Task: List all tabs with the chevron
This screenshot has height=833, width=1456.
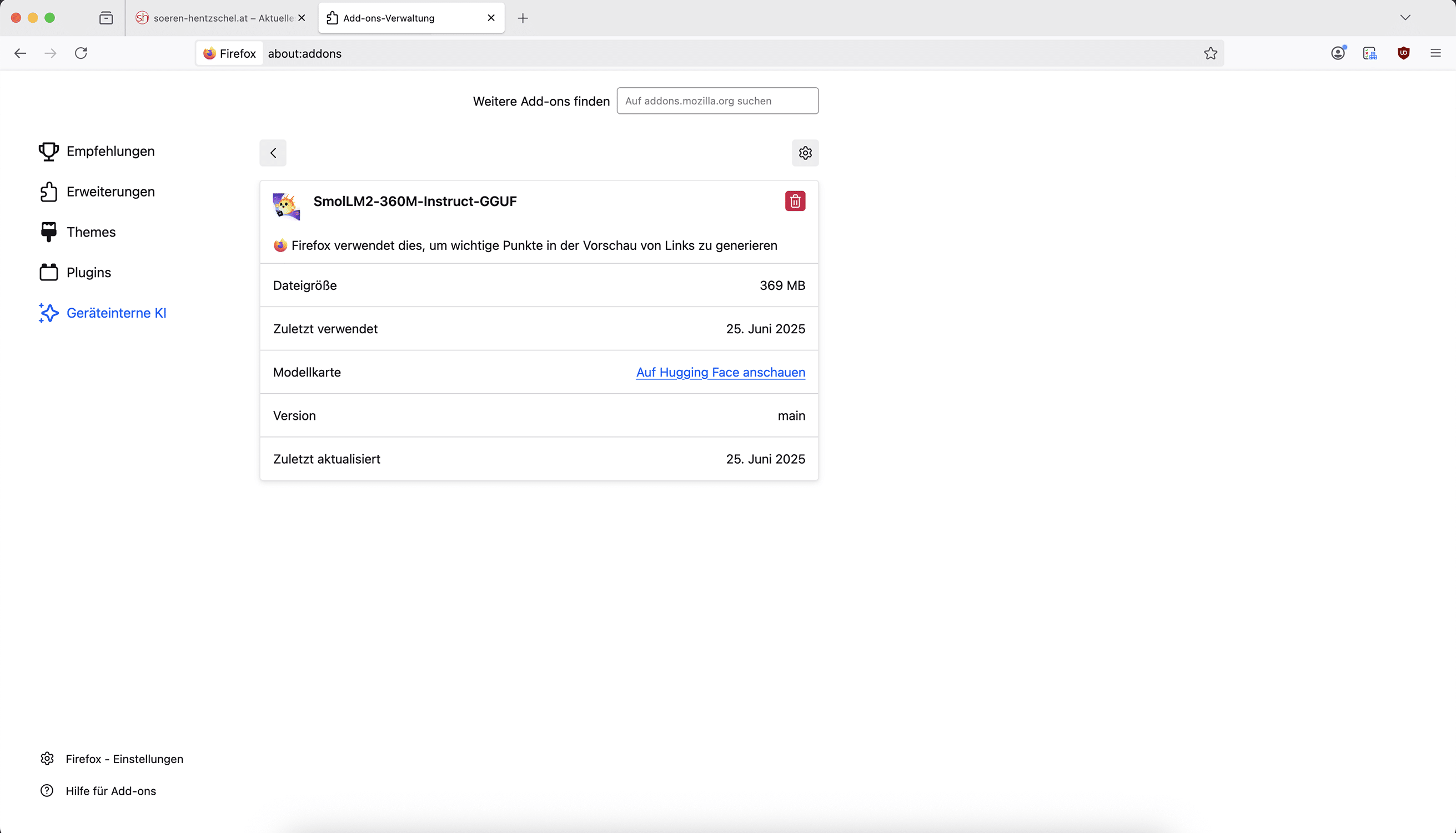Action: pyautogui.click(x=1405, y=18)
